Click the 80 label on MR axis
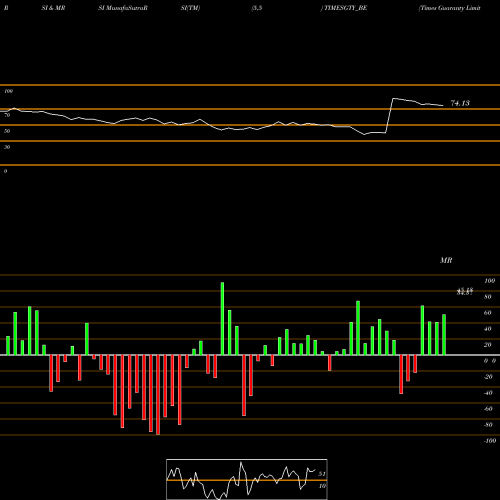Screen dimensions: 500x500 pos(488,297)
